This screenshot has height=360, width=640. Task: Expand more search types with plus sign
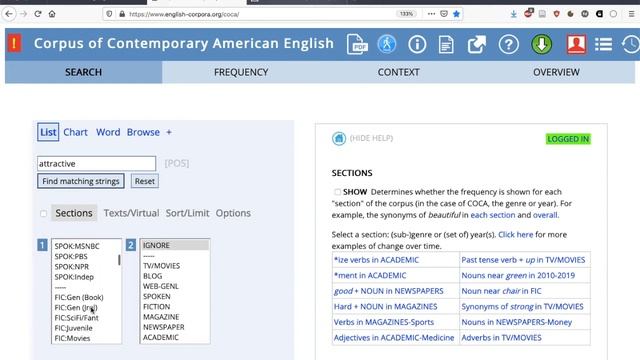(169, 132)
